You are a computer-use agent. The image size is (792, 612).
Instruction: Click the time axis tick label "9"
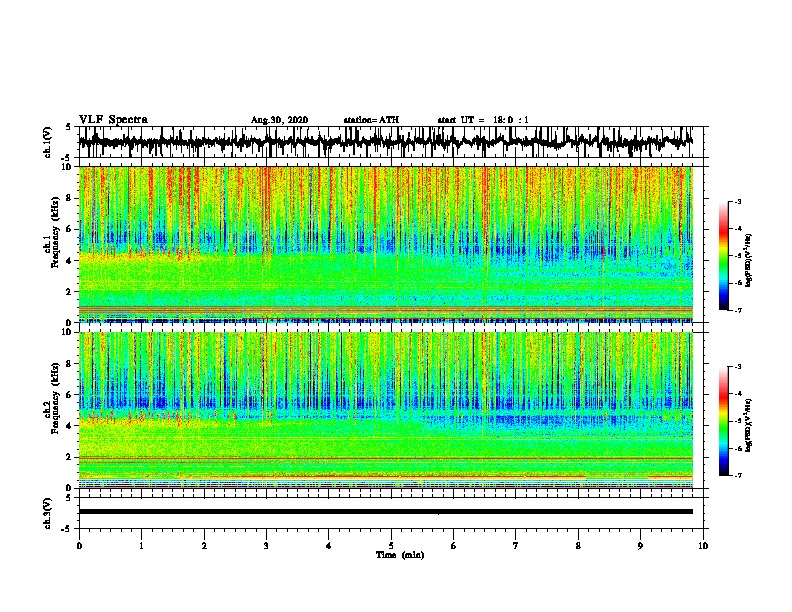point(640,546)
